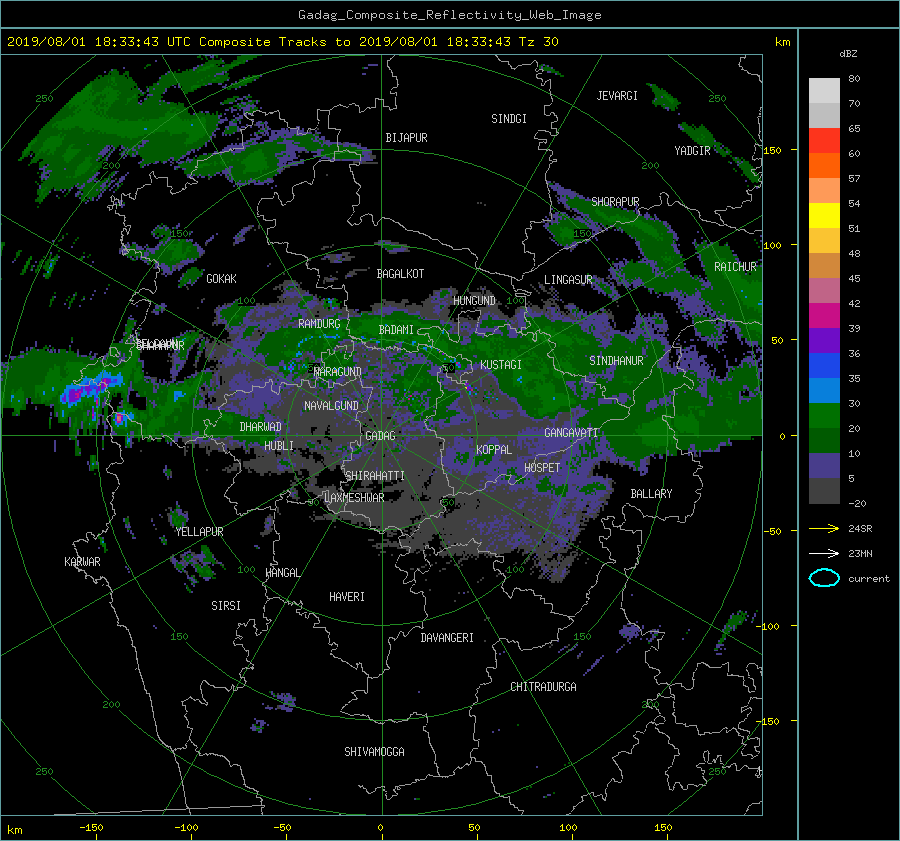
Task: Select the magenta 39-42 dBZ swatch
Action: 824,315
